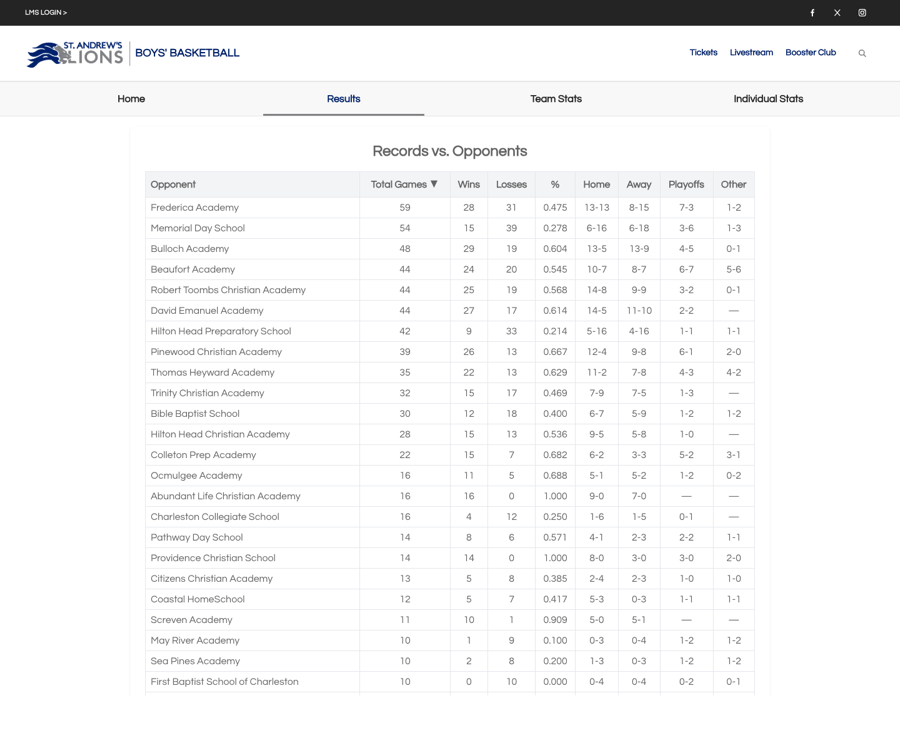Open the LMS LOGIN link
This screenshot has height=750, width=900.
pyautogui.click(x=46, y=13)
